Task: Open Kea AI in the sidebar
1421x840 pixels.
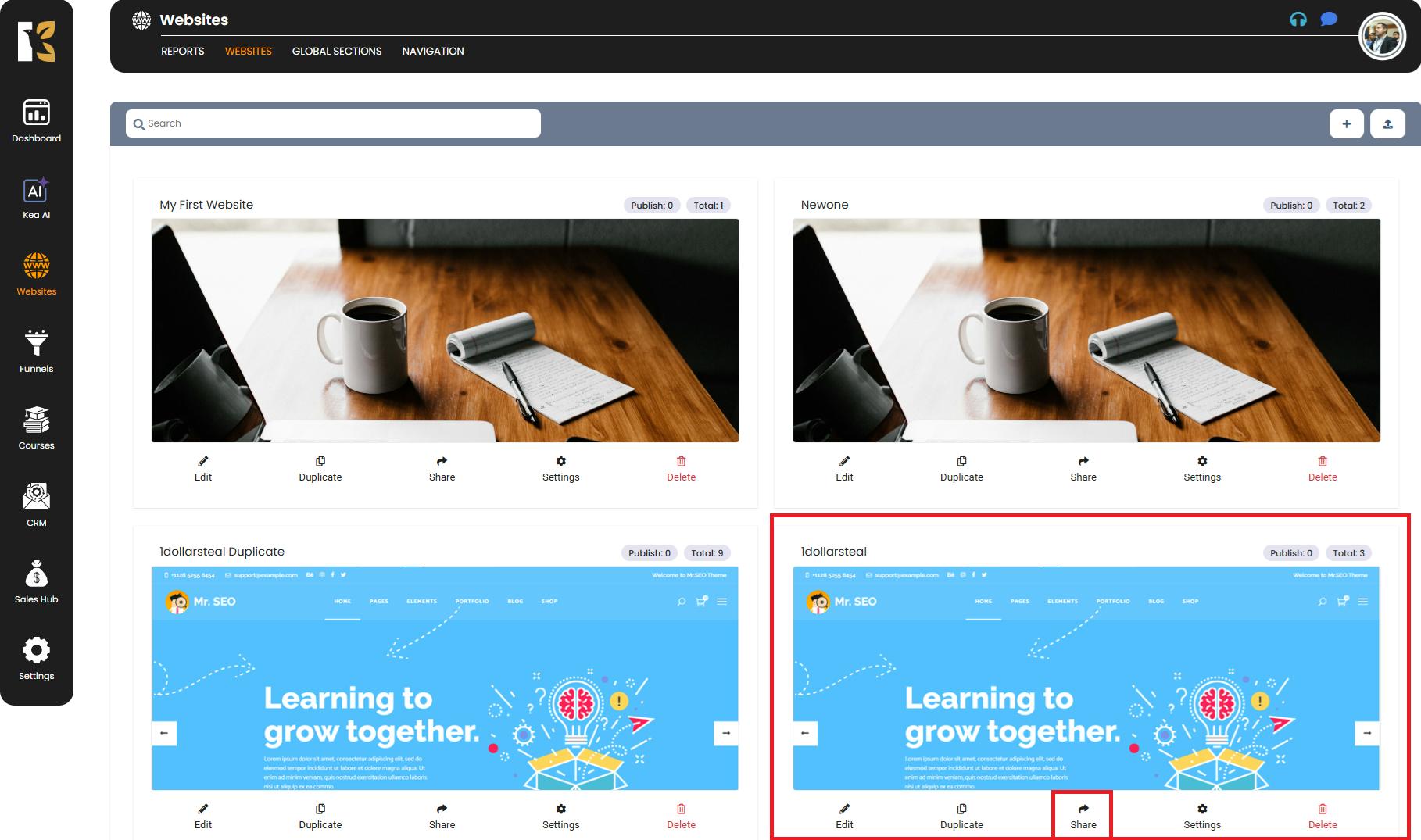Action: (36, 198)
